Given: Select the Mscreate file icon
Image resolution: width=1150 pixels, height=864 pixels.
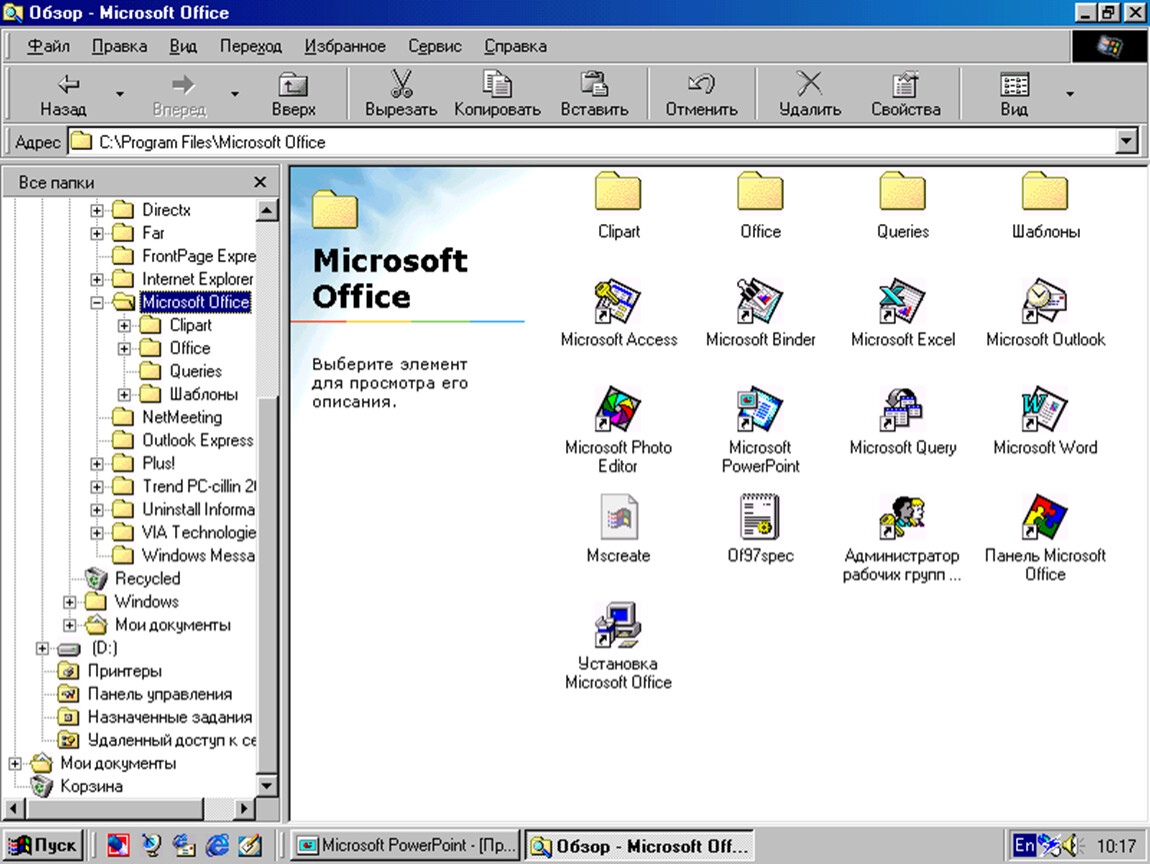Looking at the screenshot, I should (618, 517).
